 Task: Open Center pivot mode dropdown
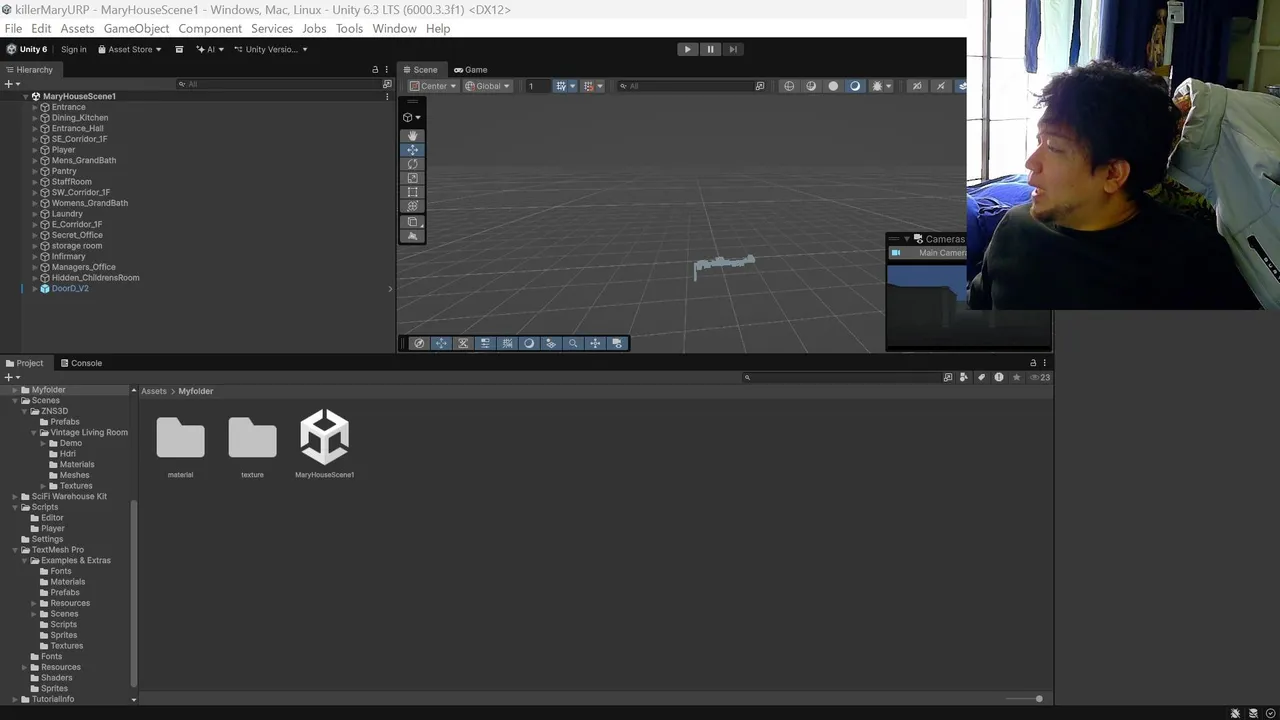[432, 86]
